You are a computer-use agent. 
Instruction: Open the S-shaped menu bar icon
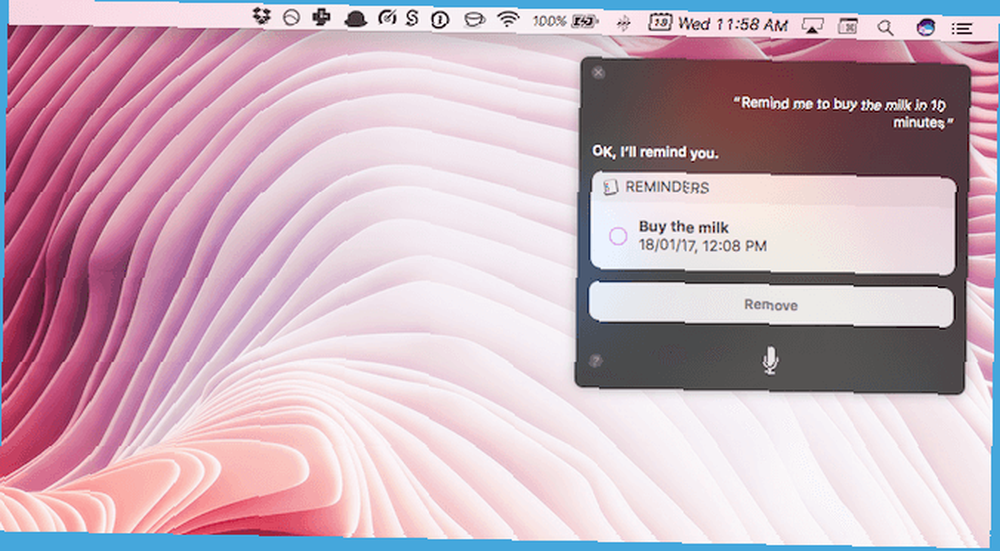click(412, 18)
